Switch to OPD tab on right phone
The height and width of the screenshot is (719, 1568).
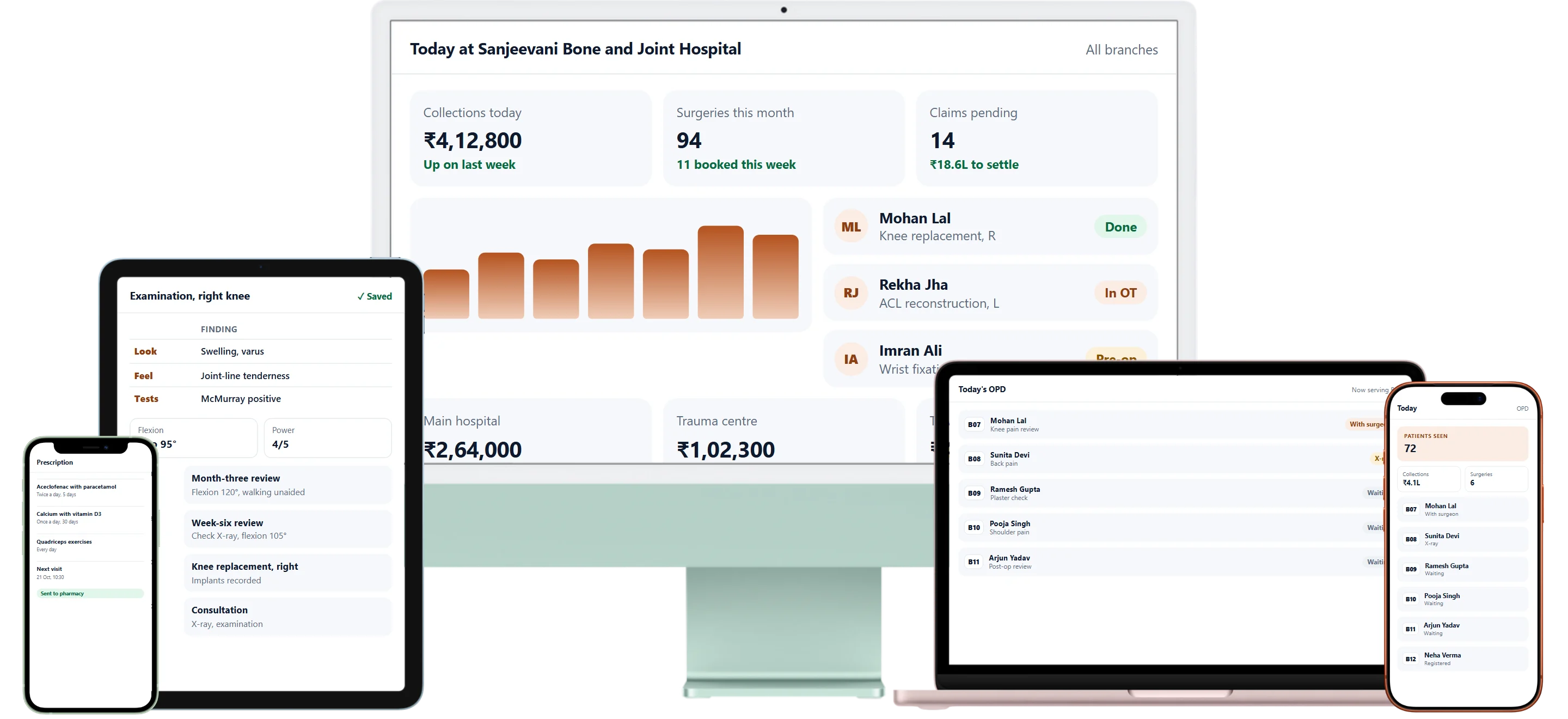pos(1522,409)
